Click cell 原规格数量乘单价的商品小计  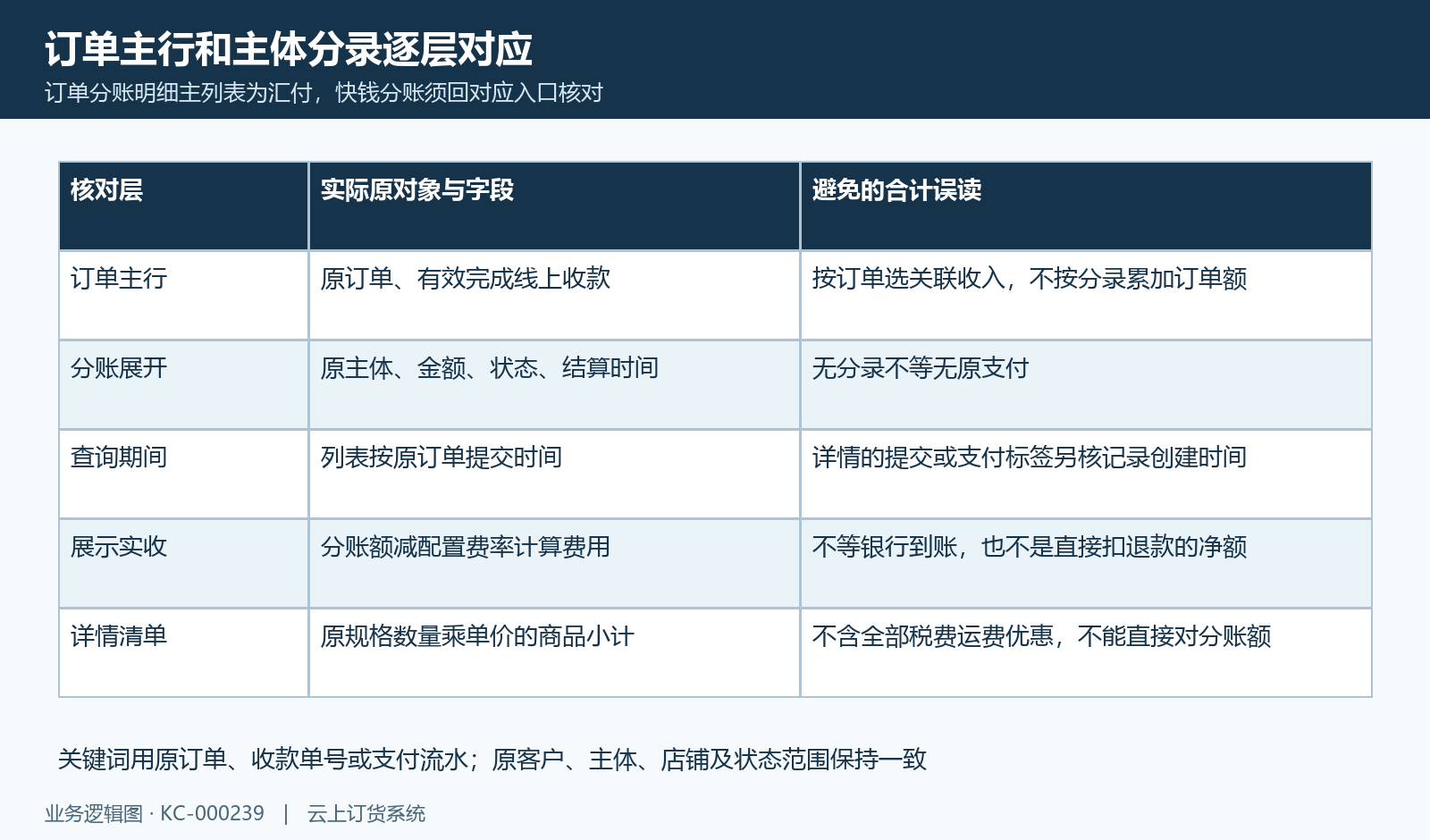point(554,653)
